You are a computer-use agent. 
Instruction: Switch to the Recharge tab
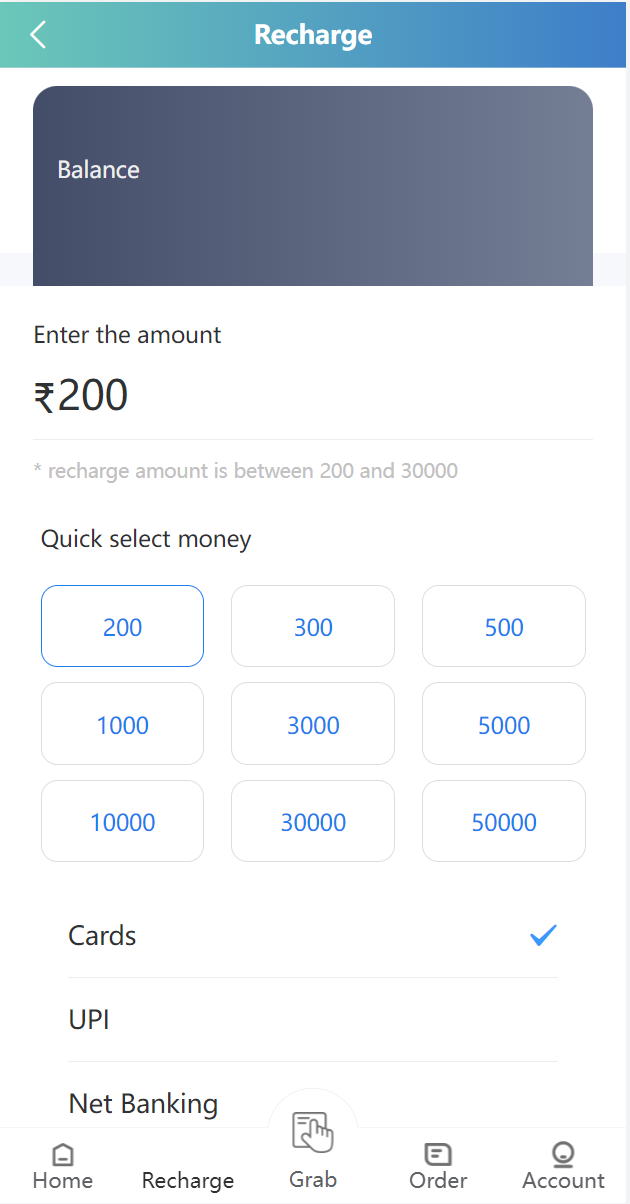(x=188, y=1180)
